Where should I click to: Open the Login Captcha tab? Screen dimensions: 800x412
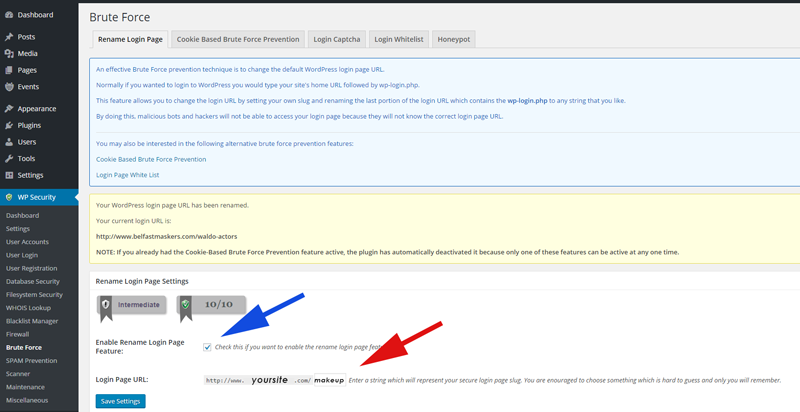pos(336,39)
